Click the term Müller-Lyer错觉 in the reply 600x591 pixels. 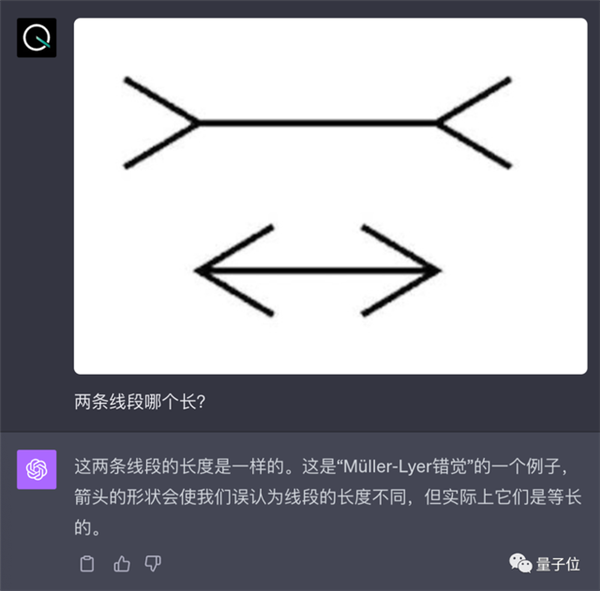409,467
